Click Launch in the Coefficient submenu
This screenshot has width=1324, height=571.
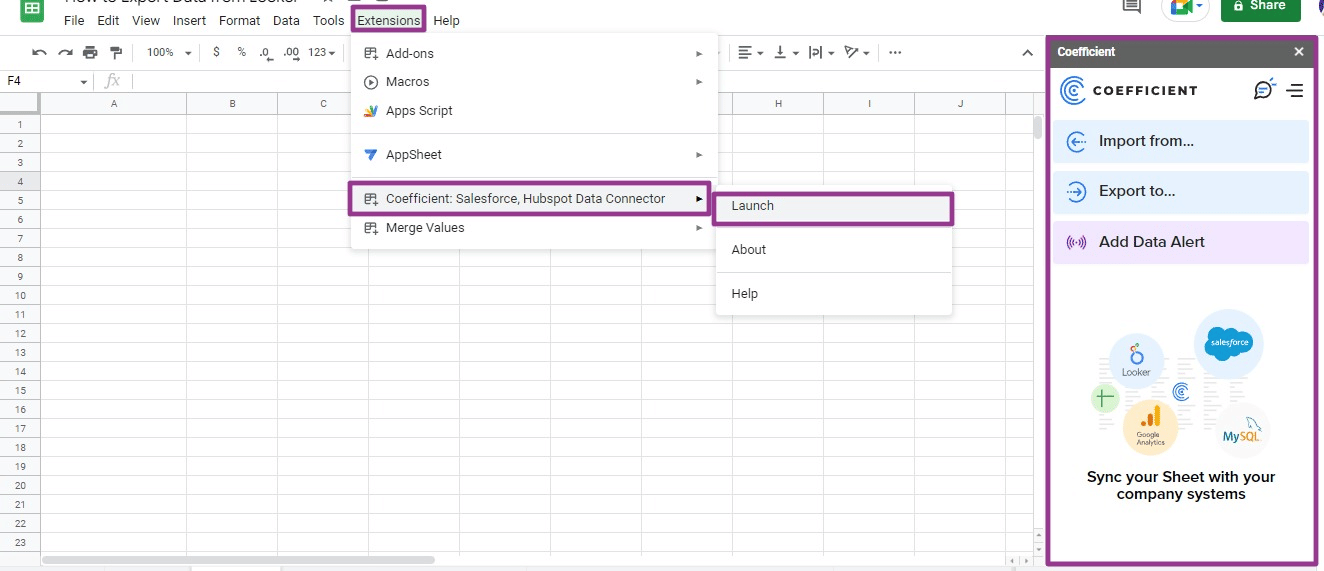pos(833,206)
